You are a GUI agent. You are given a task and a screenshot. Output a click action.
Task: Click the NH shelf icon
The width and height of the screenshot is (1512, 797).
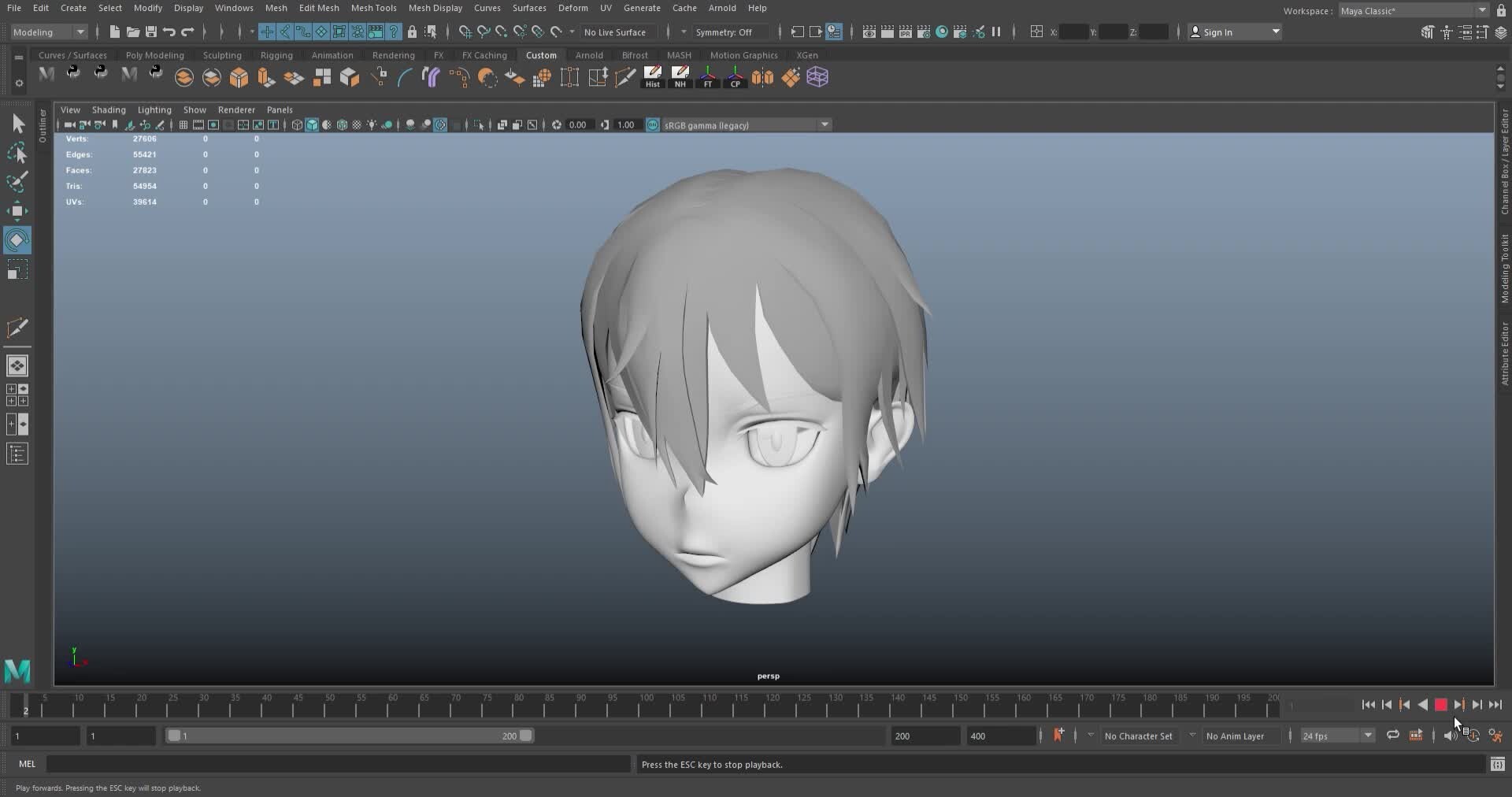(x=680, y=76)
